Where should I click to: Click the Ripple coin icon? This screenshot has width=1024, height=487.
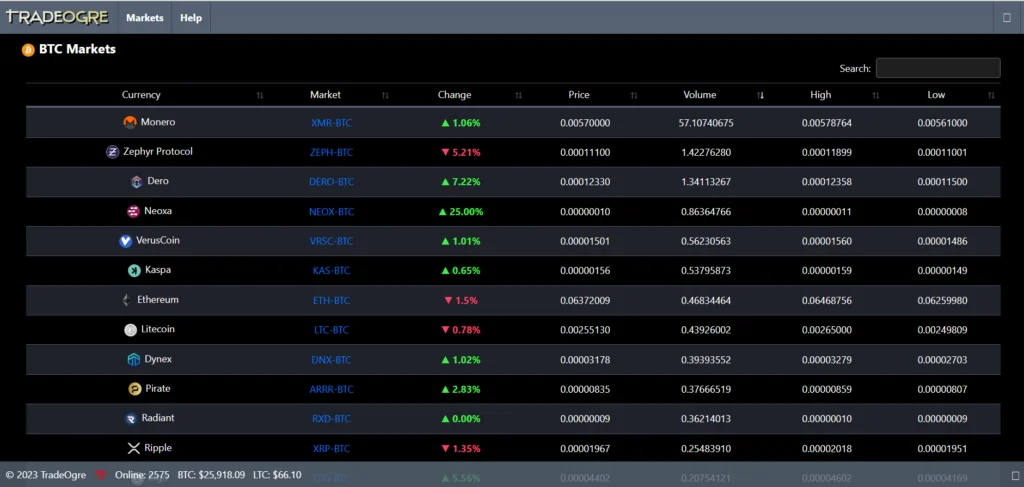pyautogui.click(x=133, y=448)
